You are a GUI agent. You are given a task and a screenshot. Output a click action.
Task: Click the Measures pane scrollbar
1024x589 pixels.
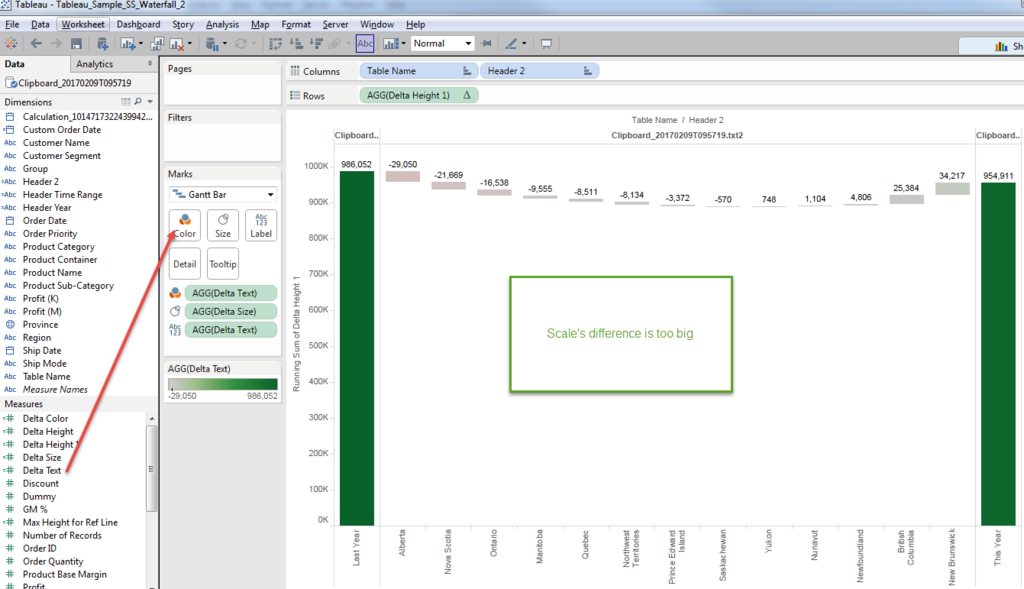(x=151, y=468)
